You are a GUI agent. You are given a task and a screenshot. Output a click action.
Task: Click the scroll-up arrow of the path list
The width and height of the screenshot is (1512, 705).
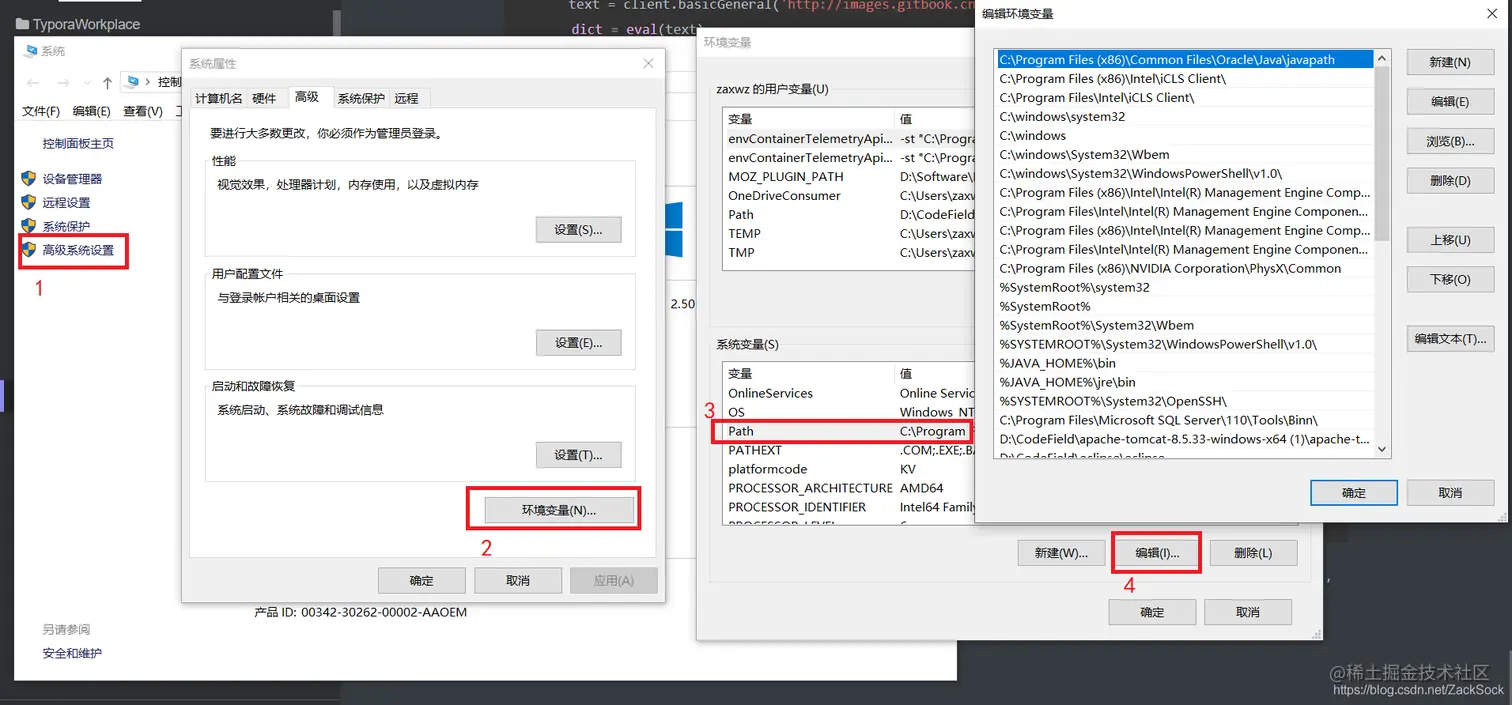pyautogui.click(x=1382, y=58)
